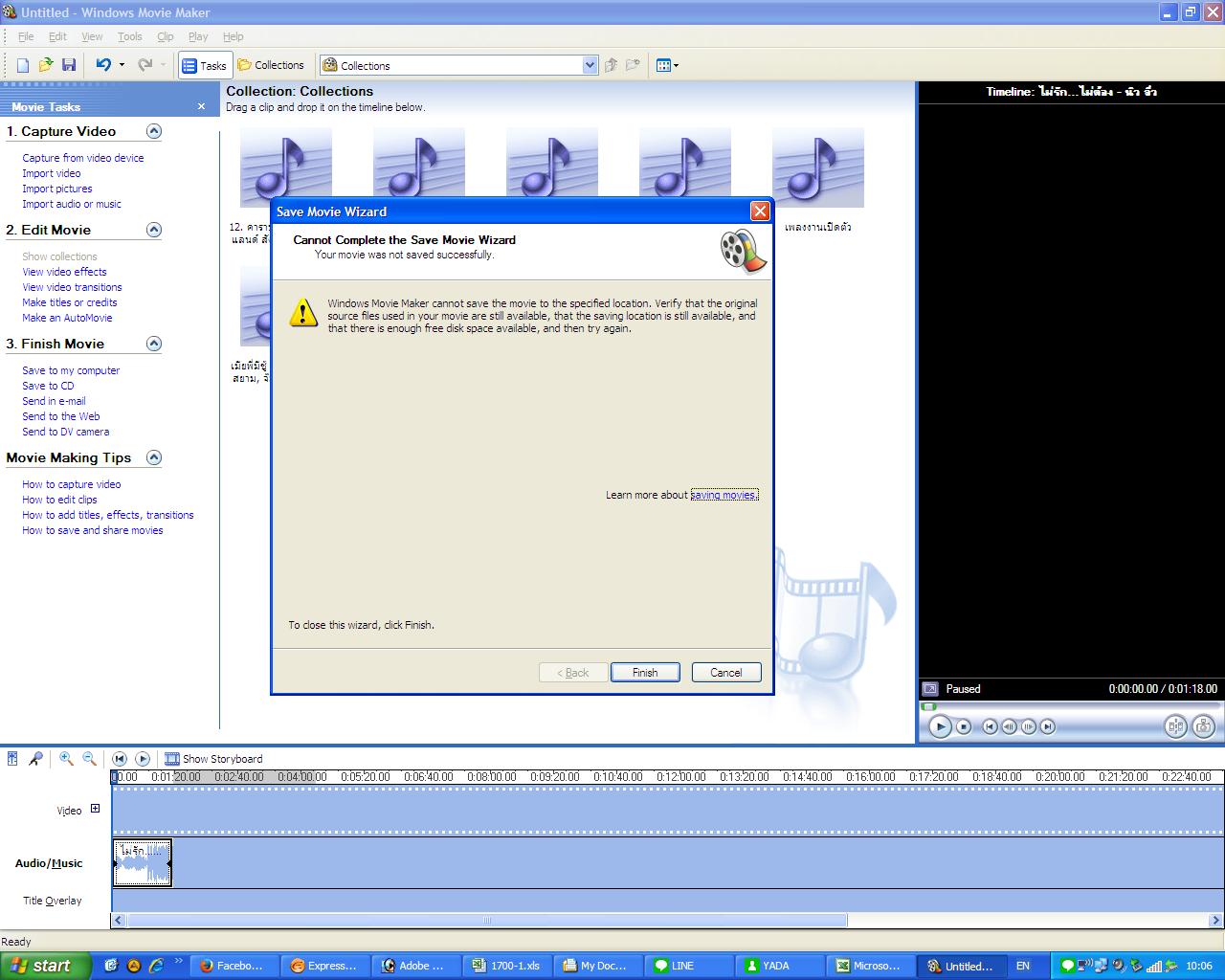1225x980 pixels.
Task: Open the Undo history dropdown arrow
Action: point(122,65)
